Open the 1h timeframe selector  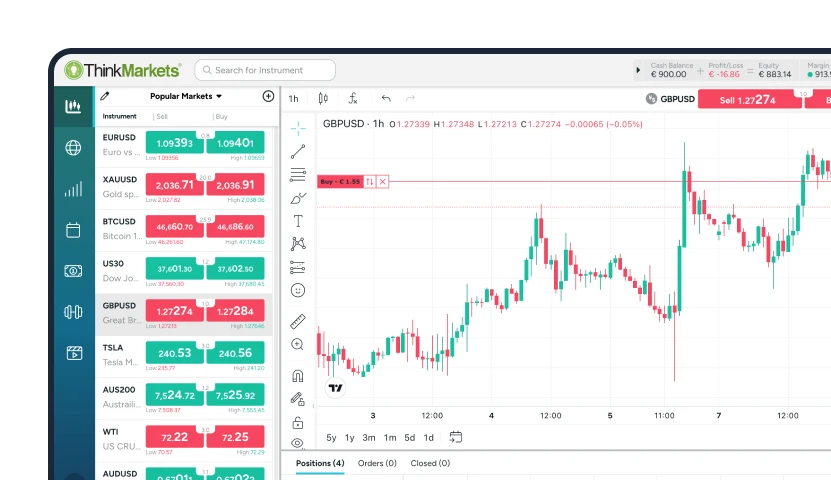(x=294, y=99)
